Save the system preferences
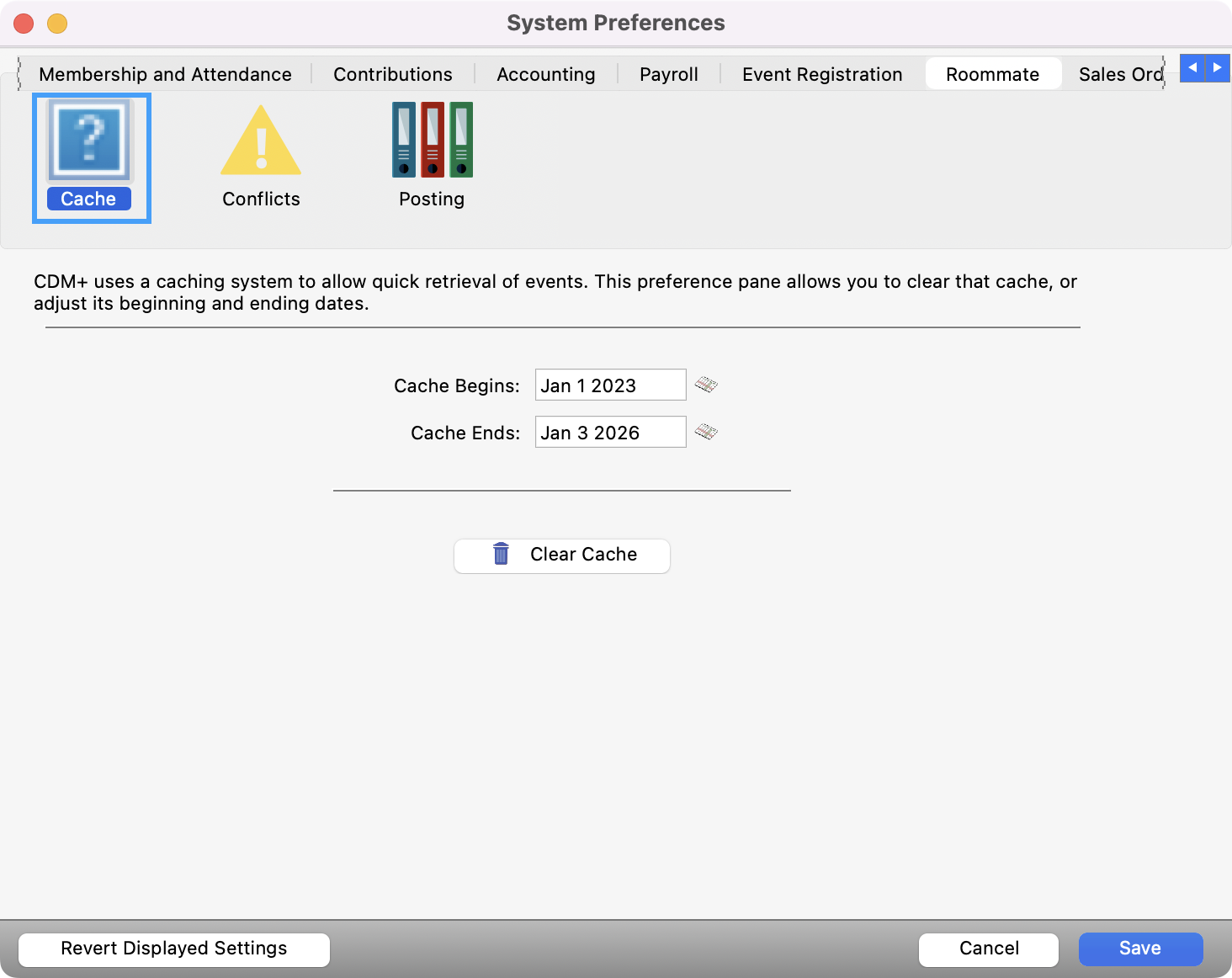Screen dimensions: 1232x978 1140,949
